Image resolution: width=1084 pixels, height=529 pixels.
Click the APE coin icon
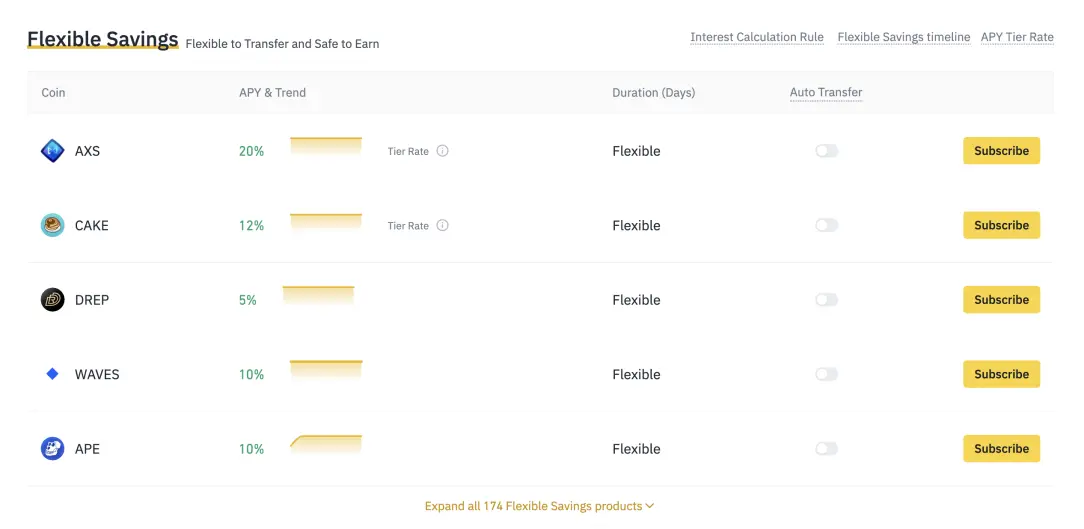53,449
